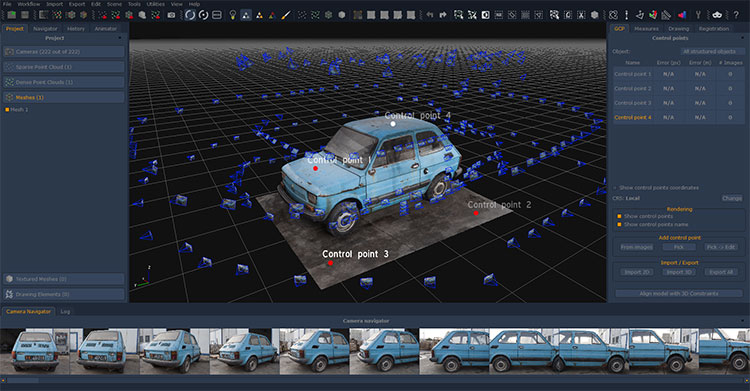Click the camera screenshot icon in toolbar
Screen dimensions: 750x391
171,15
